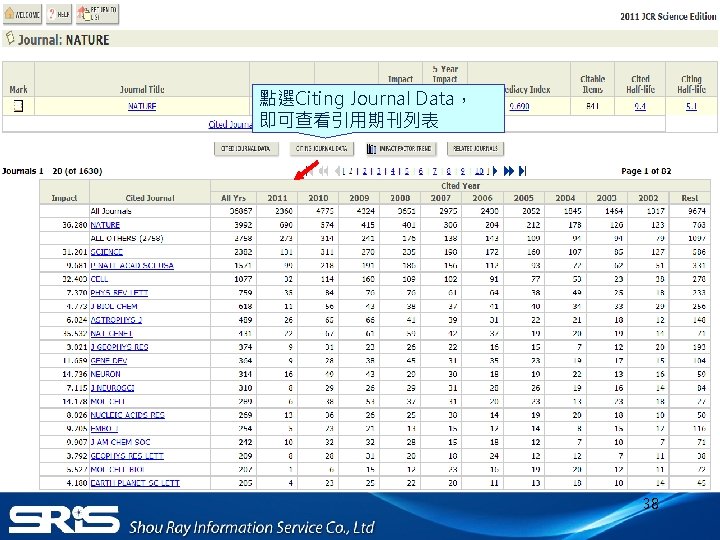The image size is (720, 540).
Task: Click the 2006 cited year column header
Action: point(482,198)
